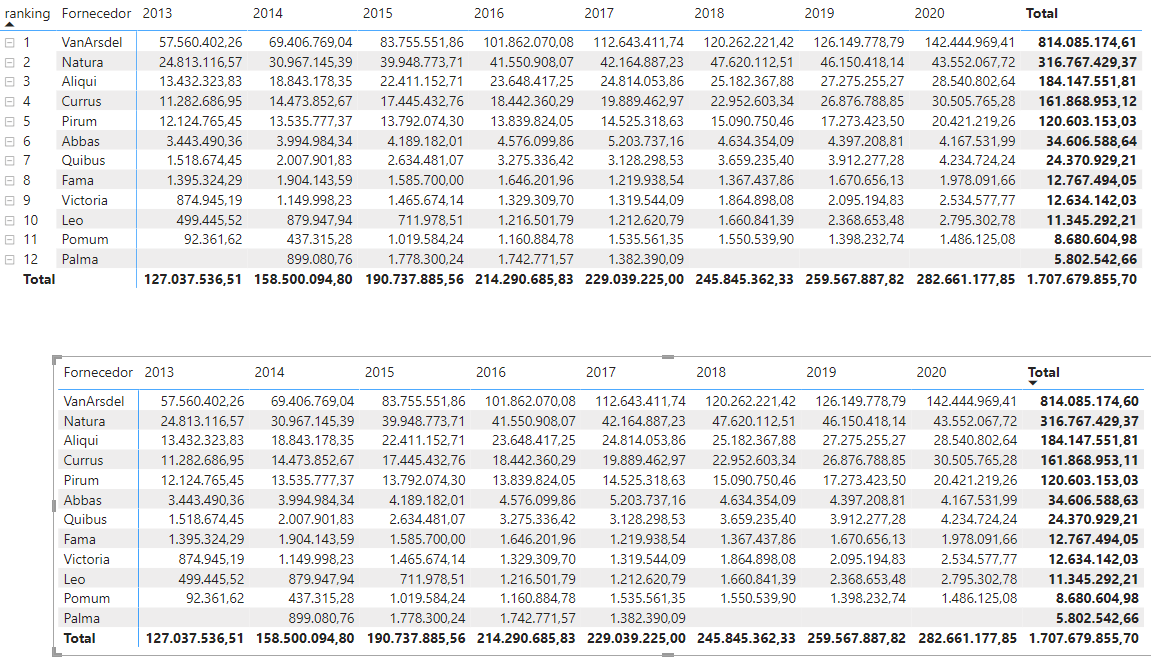This screenshot has width=1151, height=659.
Task: Collapse the Palma row at ranking 12
Action: click(x=10, y=259)
